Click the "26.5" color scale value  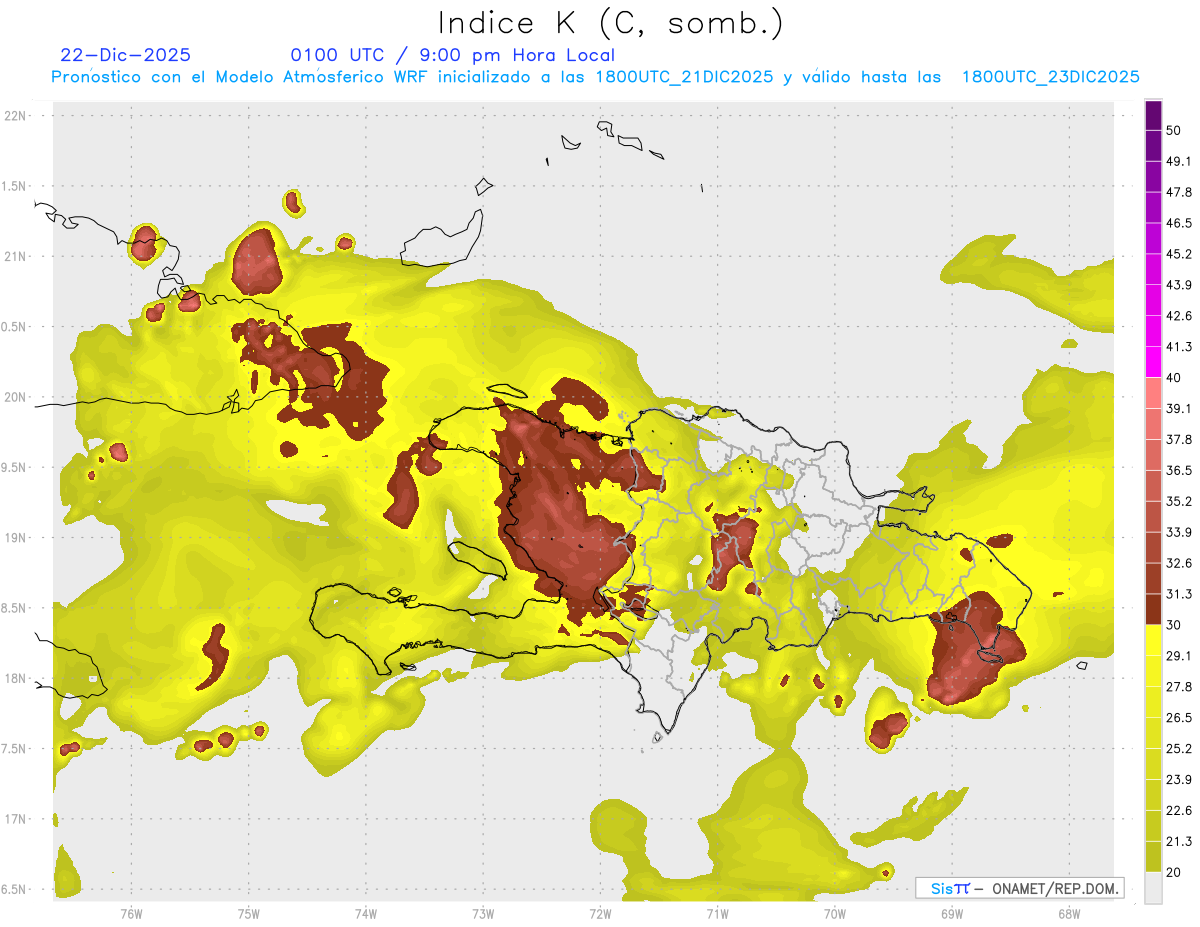(1179, 718)
